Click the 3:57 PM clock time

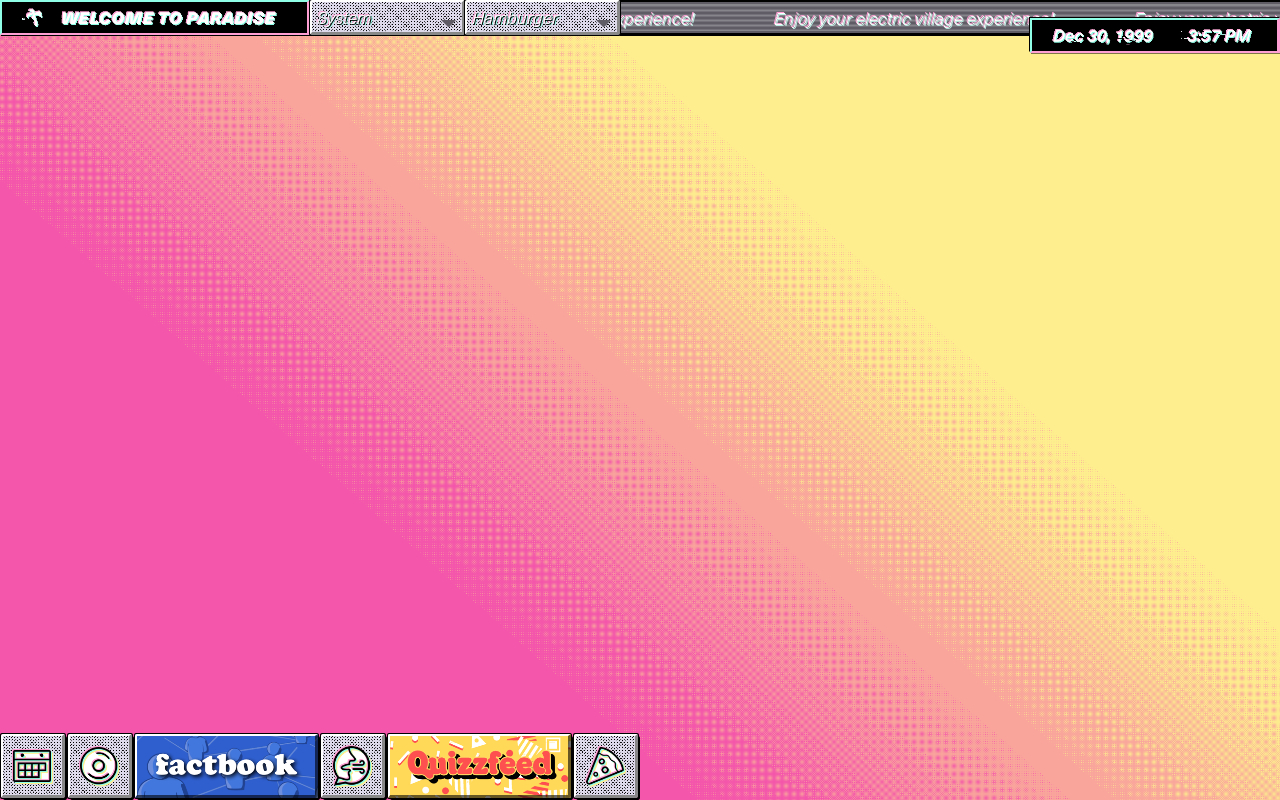point(1218,36)
